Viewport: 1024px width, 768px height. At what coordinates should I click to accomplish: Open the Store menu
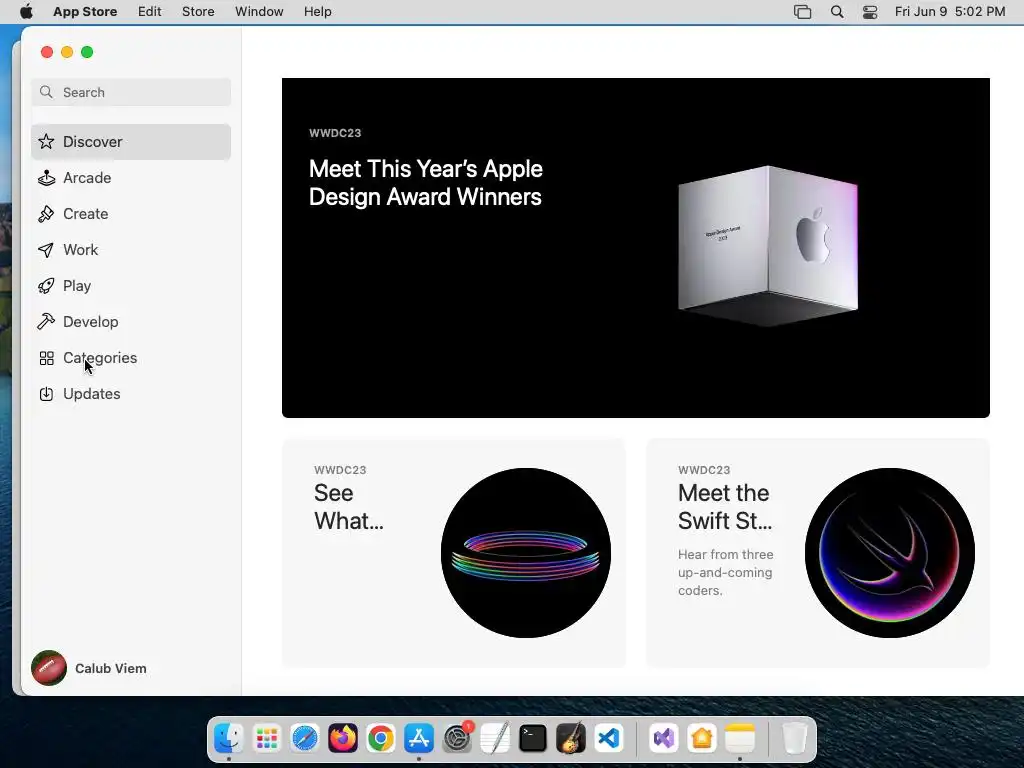[198, 12]
